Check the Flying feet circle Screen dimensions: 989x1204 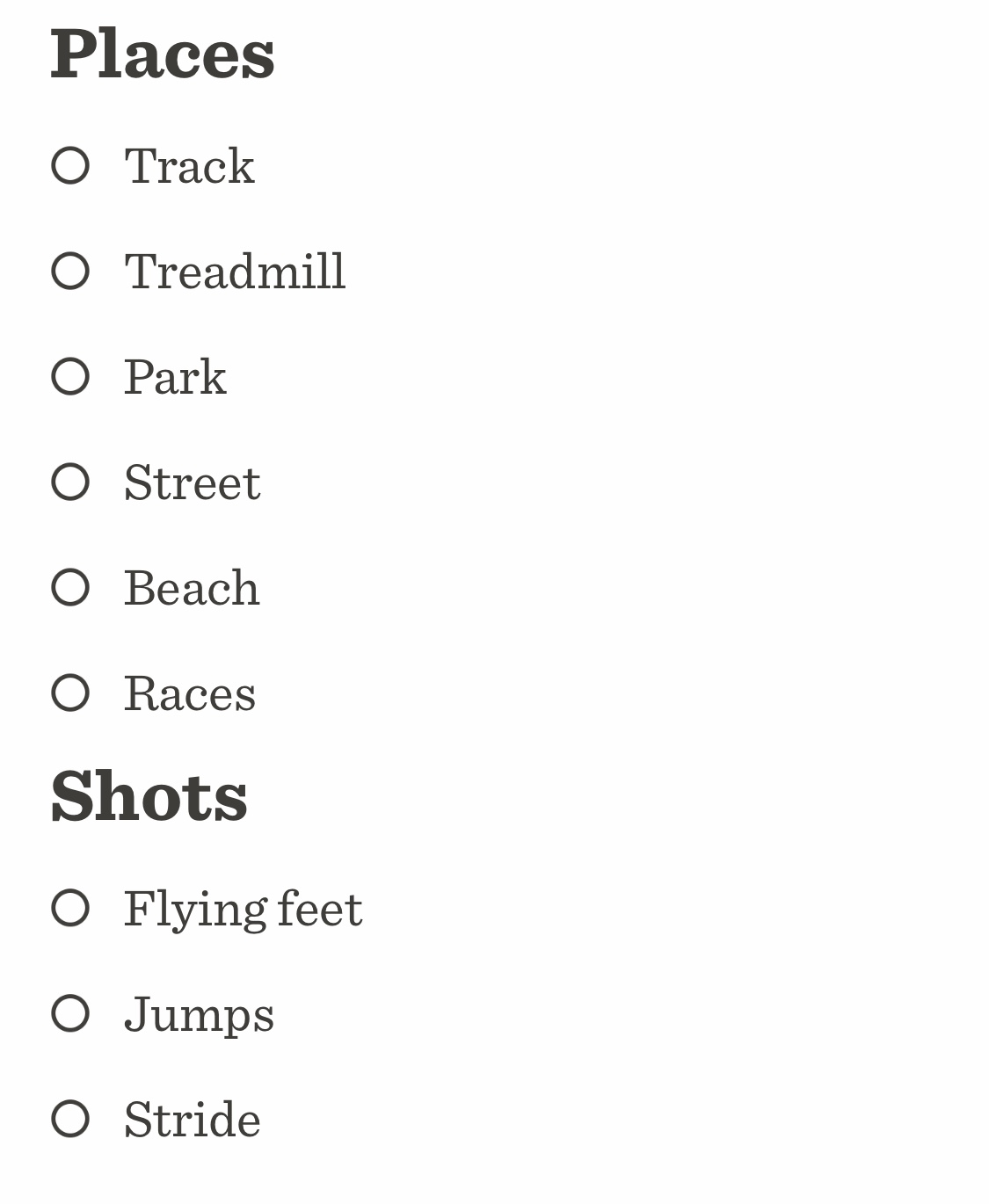click(x=70, y=908)
